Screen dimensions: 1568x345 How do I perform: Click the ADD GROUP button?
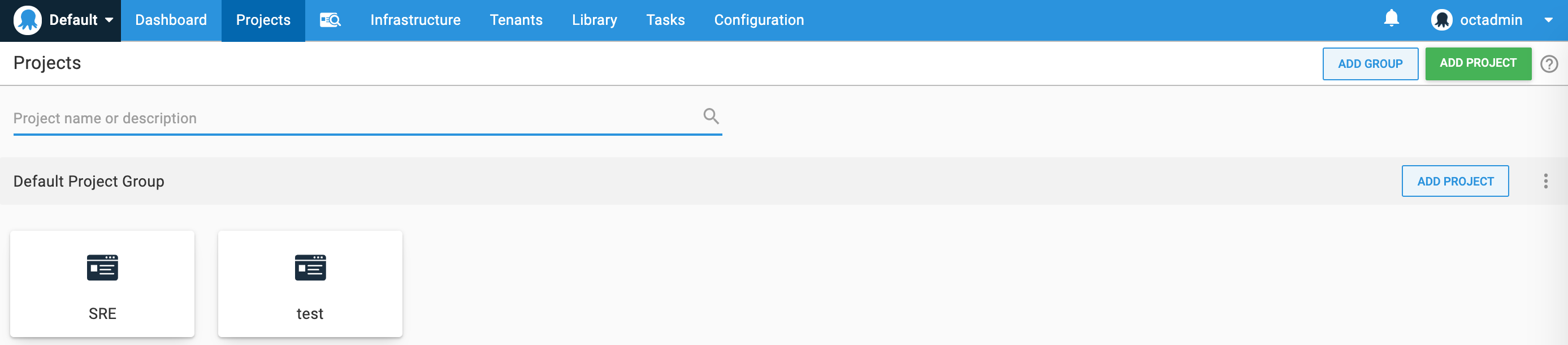click(1370, 63)
